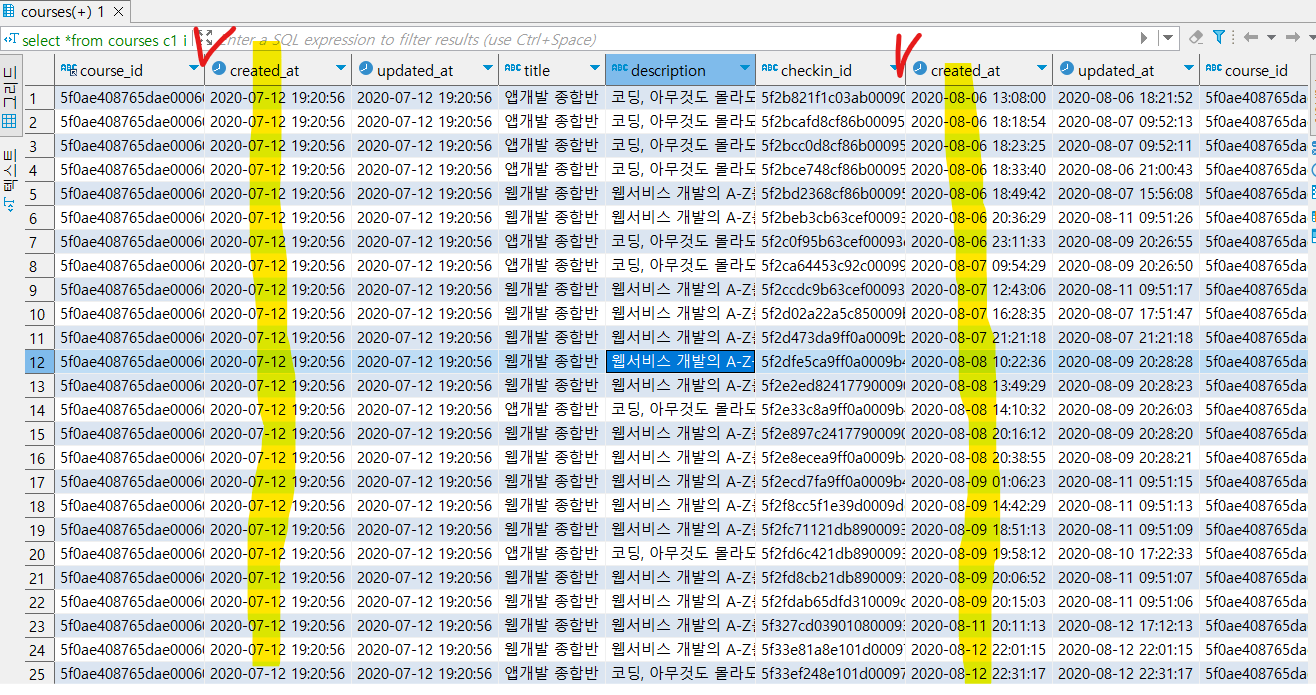Screen dimensions: 1316x695
Task: Select row number 25 header
Action: (x=39, y=673)
